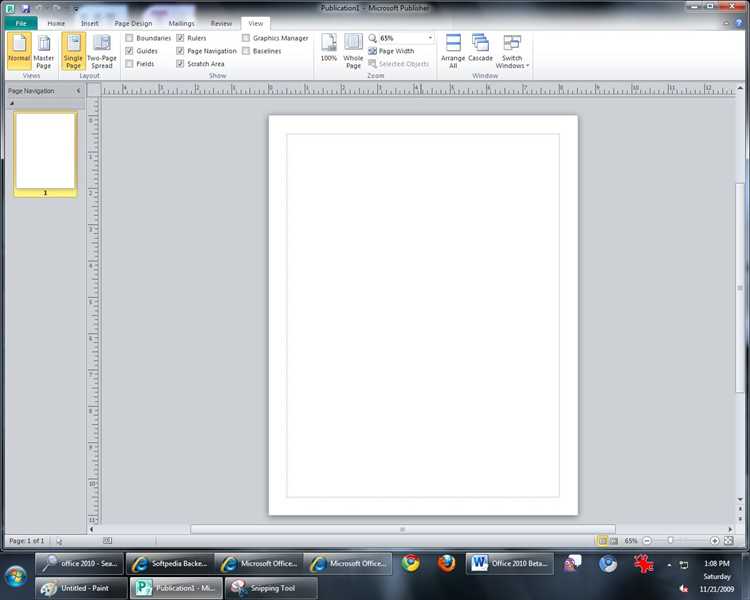Uncheck the Rulers checkbox

pyautogui.click(x=180, y=38)
